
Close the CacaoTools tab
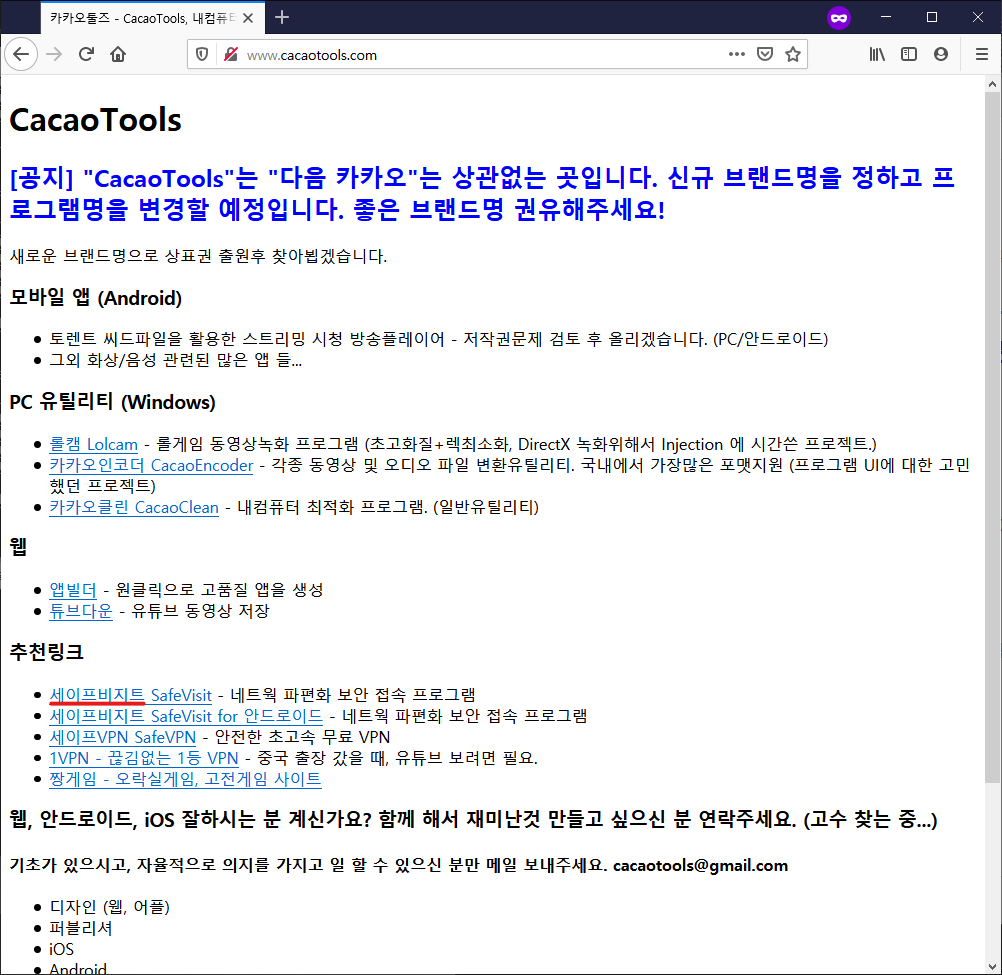point(248,18)
